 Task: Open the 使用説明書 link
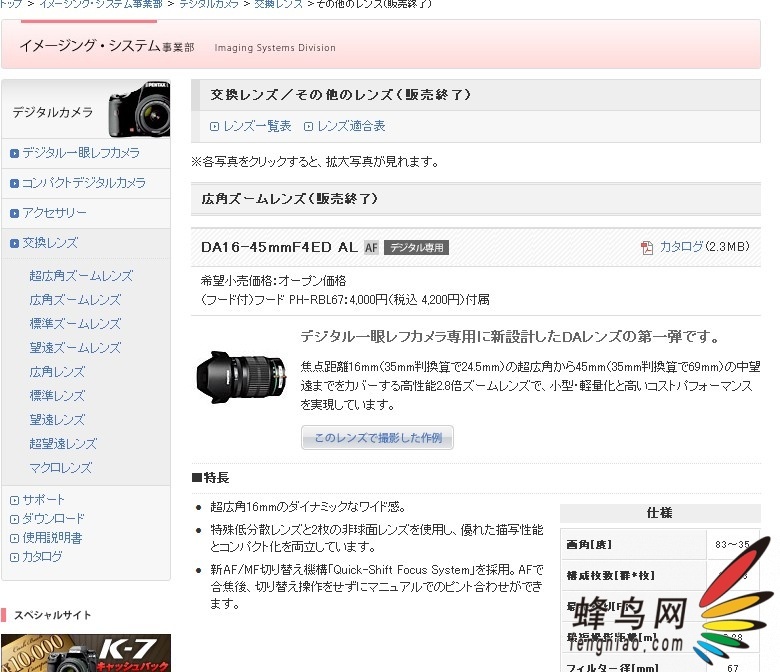tap(52, 538)
